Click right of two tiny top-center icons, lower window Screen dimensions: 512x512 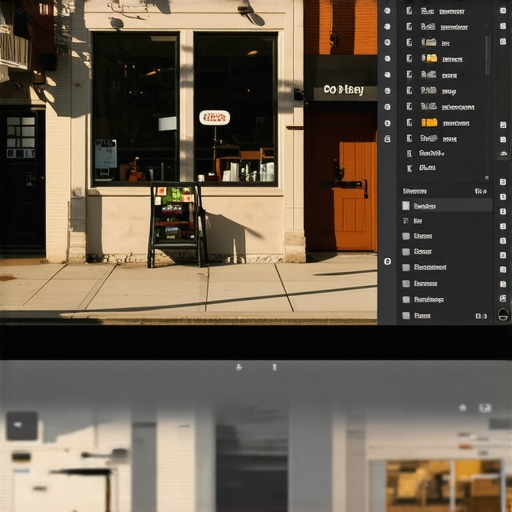tap(274, 367)
